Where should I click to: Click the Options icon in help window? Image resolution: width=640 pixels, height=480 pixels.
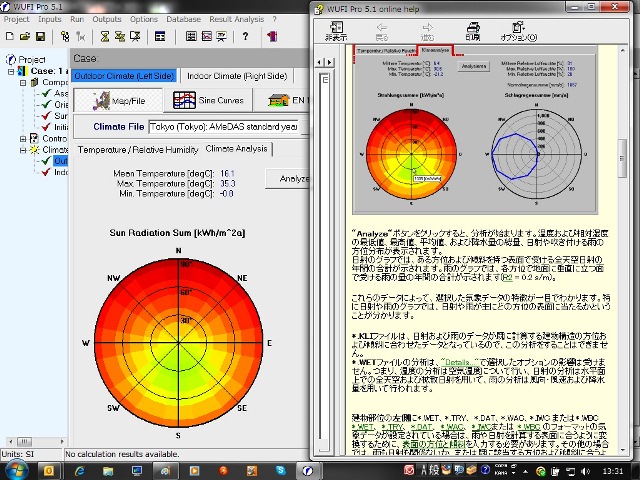pyautogui.click(x=518, y=31)
